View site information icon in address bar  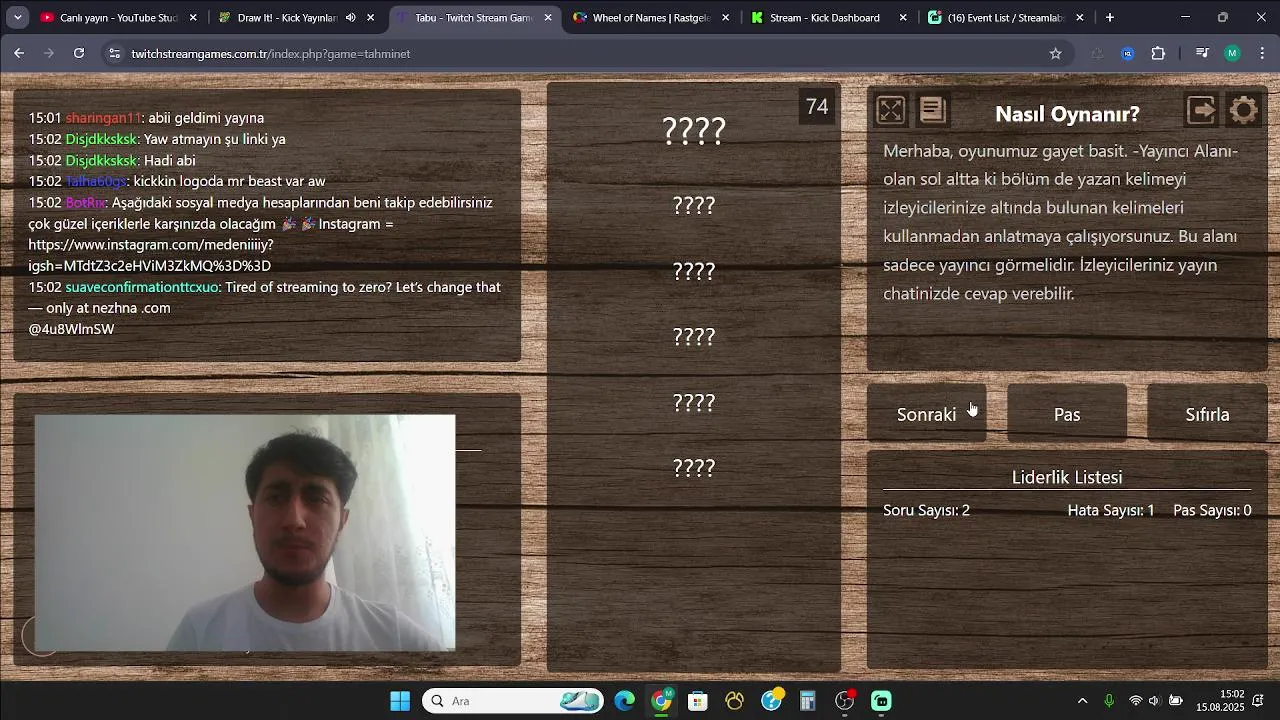[x=114, y=53]
